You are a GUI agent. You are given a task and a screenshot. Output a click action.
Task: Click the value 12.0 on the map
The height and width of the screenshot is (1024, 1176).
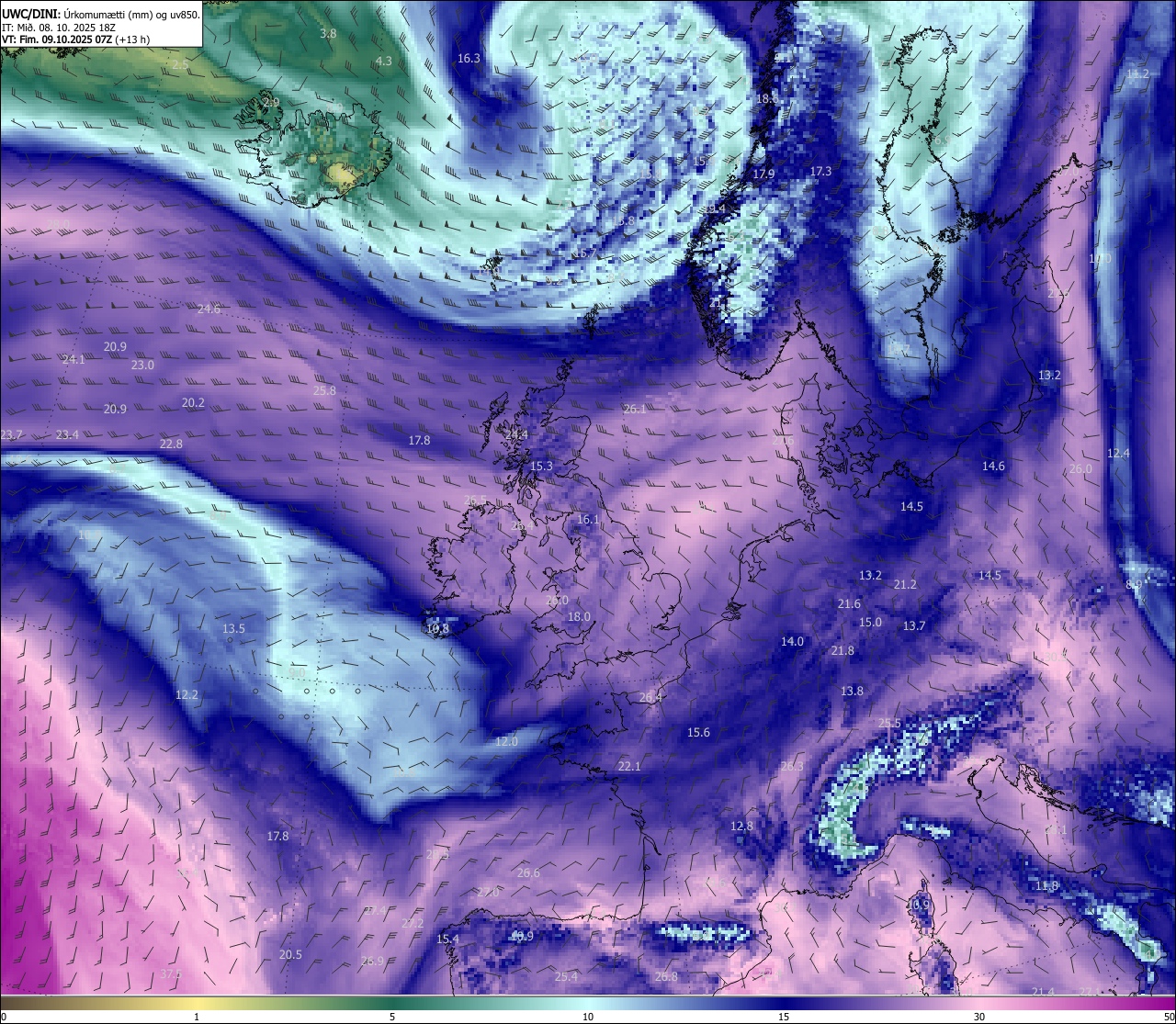click(506, 741)
